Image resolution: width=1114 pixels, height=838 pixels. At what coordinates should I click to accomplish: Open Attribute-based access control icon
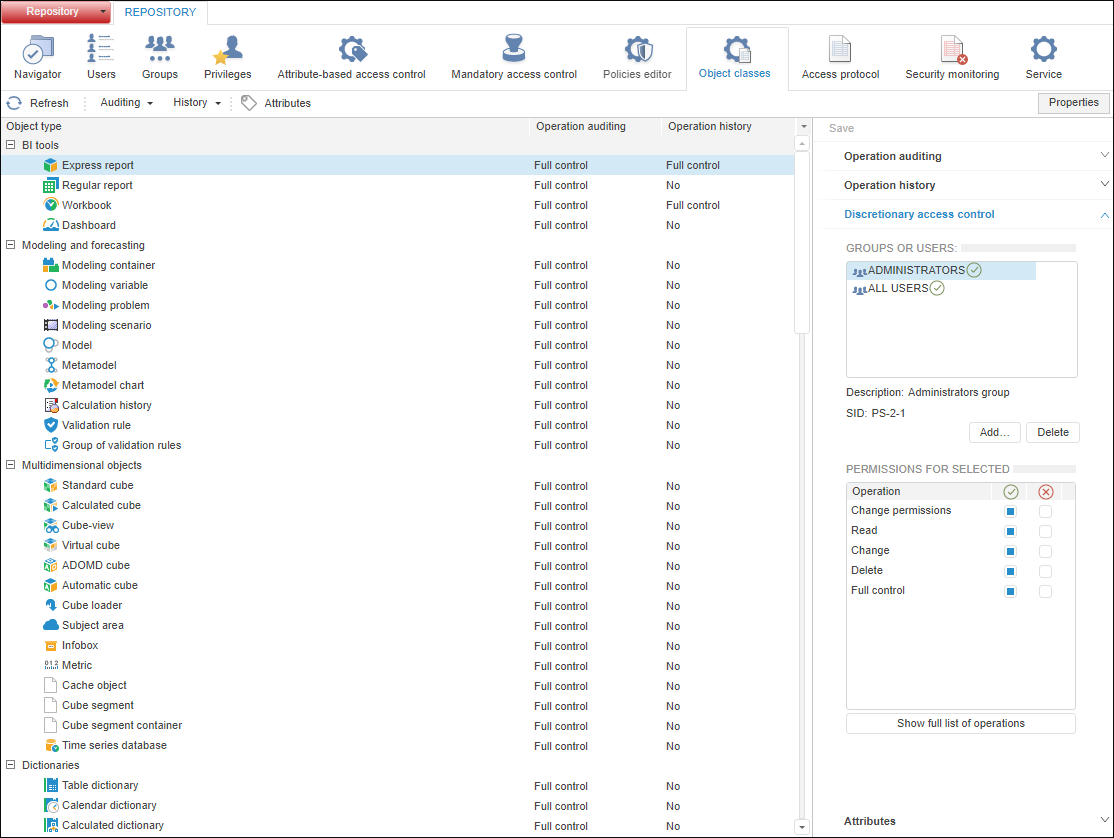351,58
